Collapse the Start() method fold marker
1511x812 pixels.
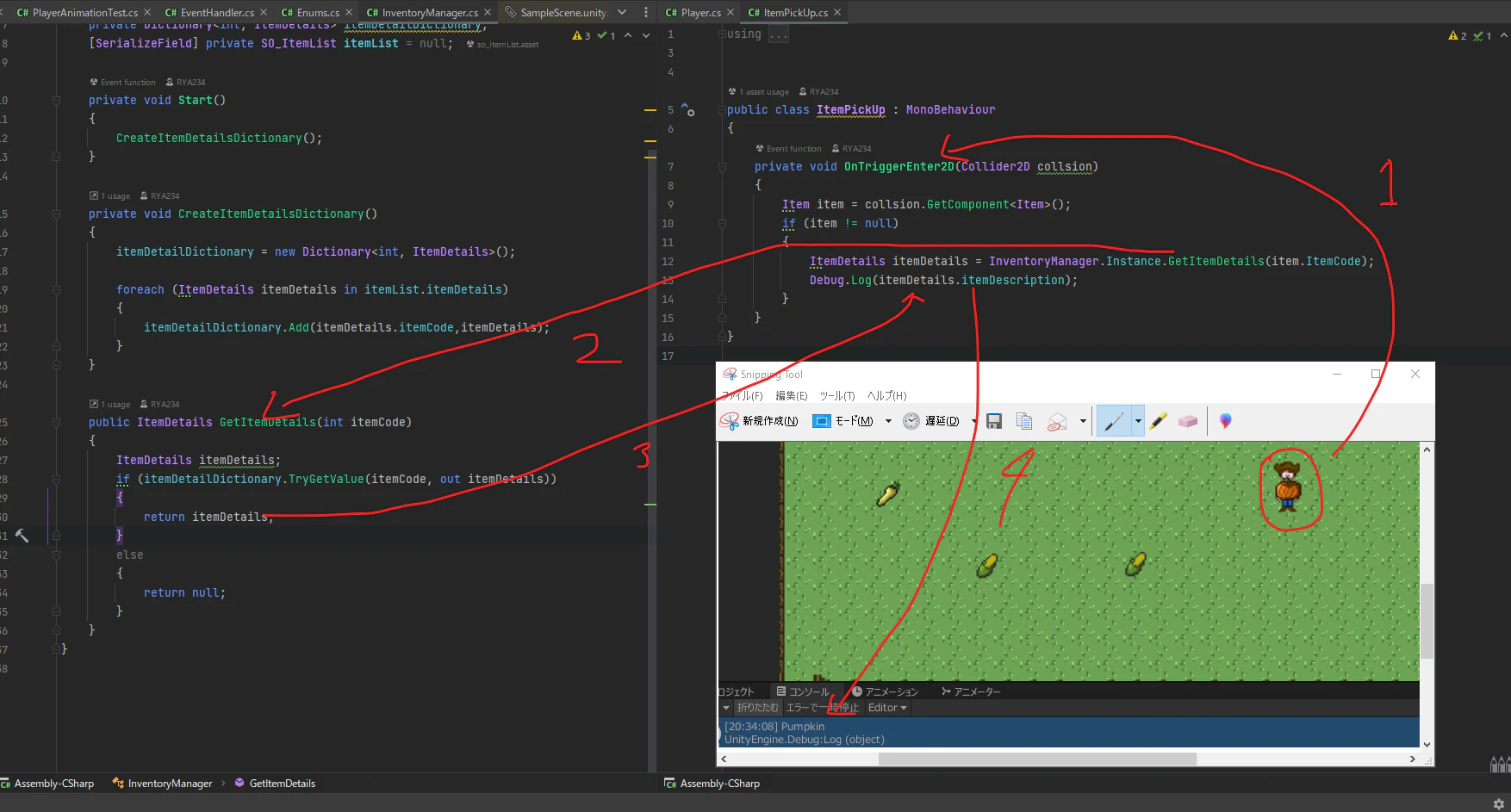pos(56,101)
